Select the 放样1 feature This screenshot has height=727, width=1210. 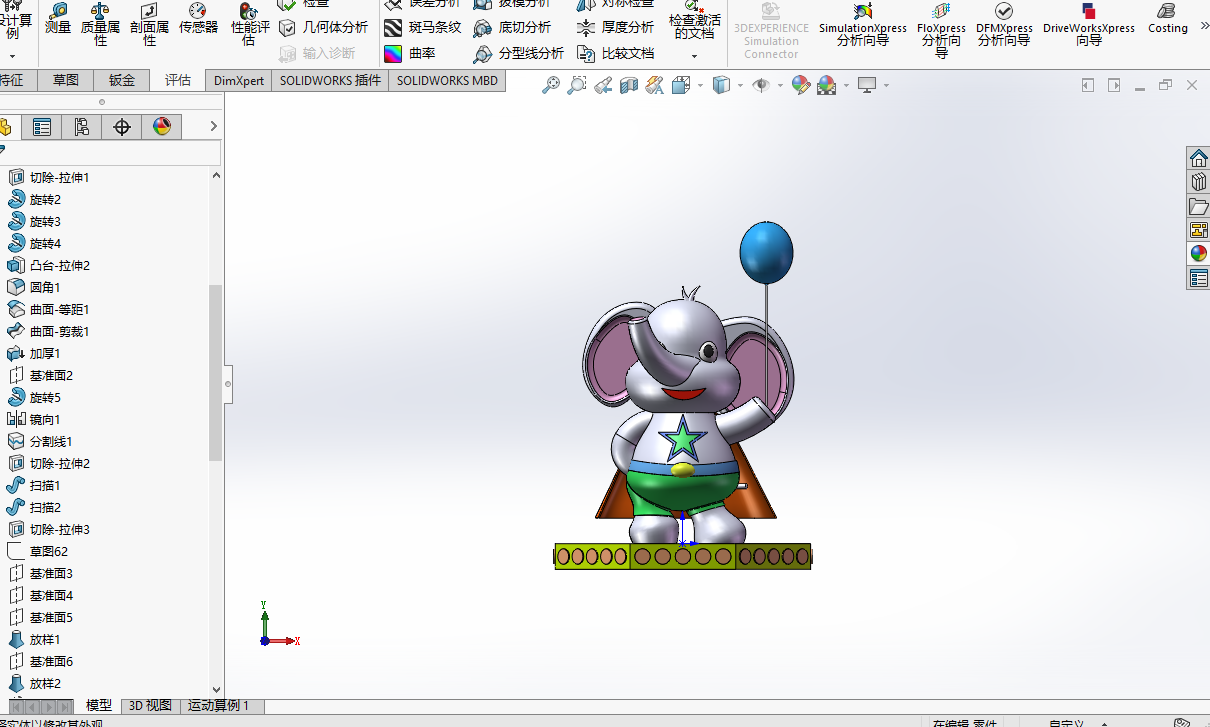tap(35, 639)
